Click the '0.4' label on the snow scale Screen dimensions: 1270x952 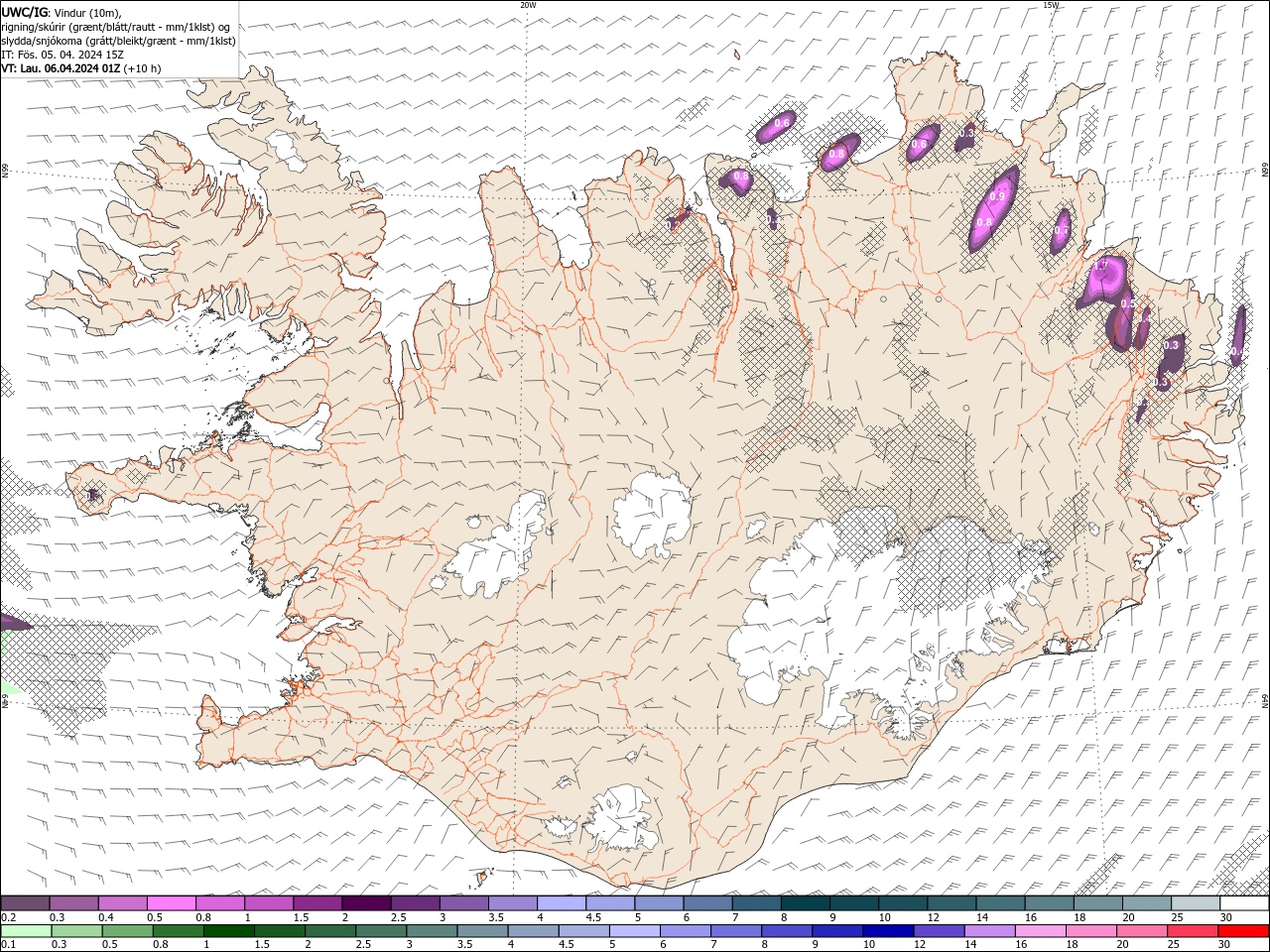pyautogui.click(x=106, y=917)
